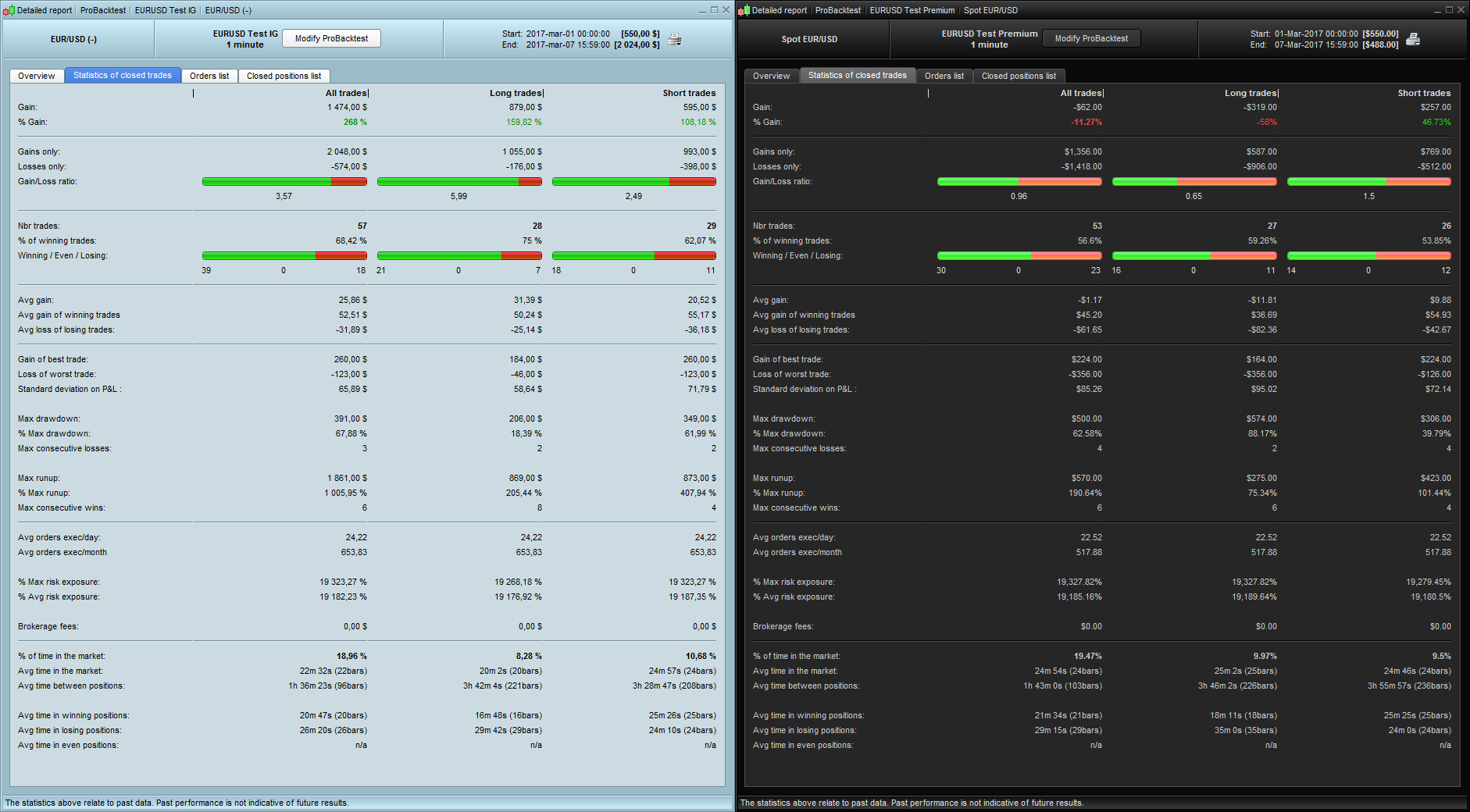Click the print icon in the Premium report

point(1411,37)
